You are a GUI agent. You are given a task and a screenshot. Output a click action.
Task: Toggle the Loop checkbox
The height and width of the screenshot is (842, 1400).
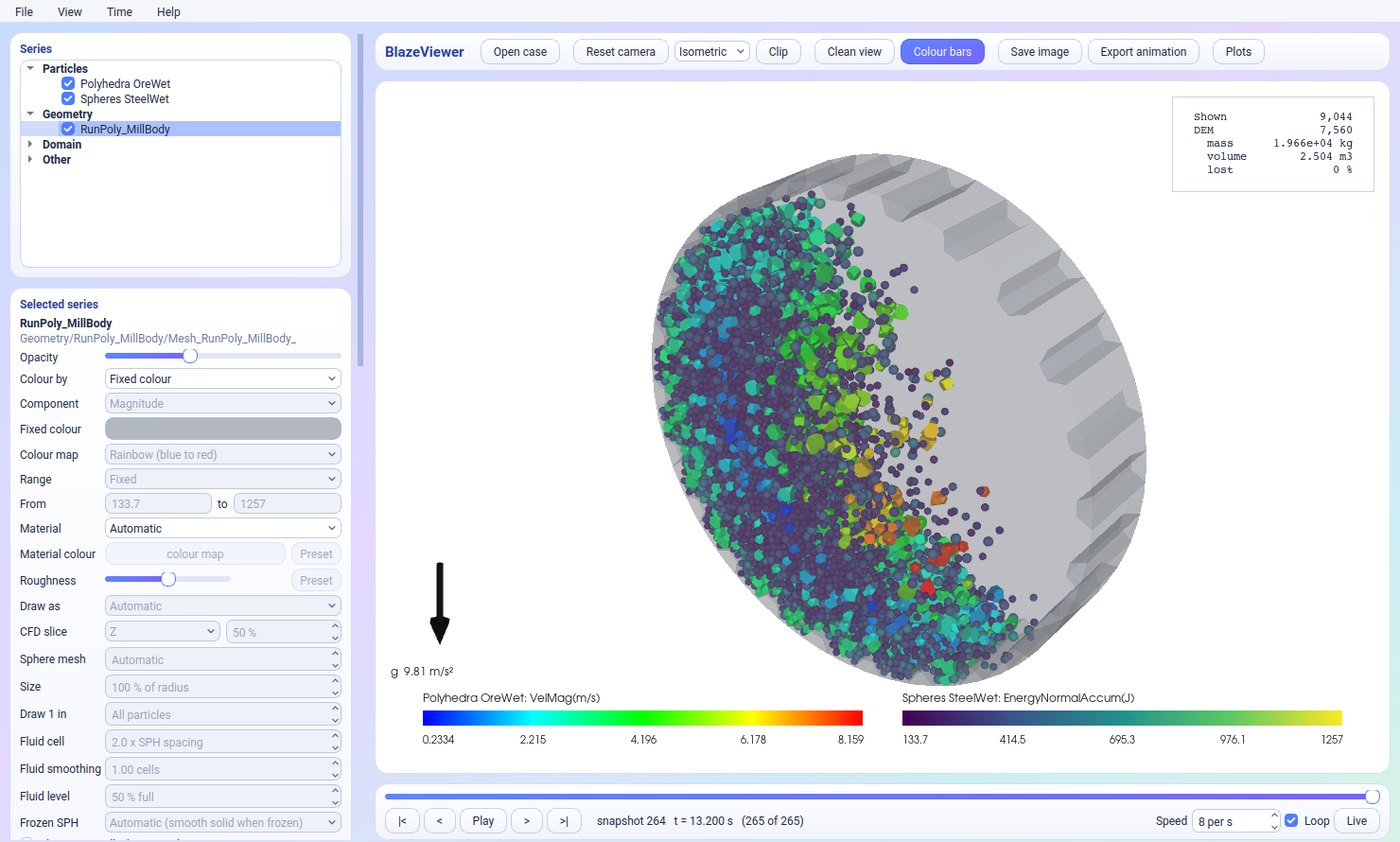(x=1291, y=821)
